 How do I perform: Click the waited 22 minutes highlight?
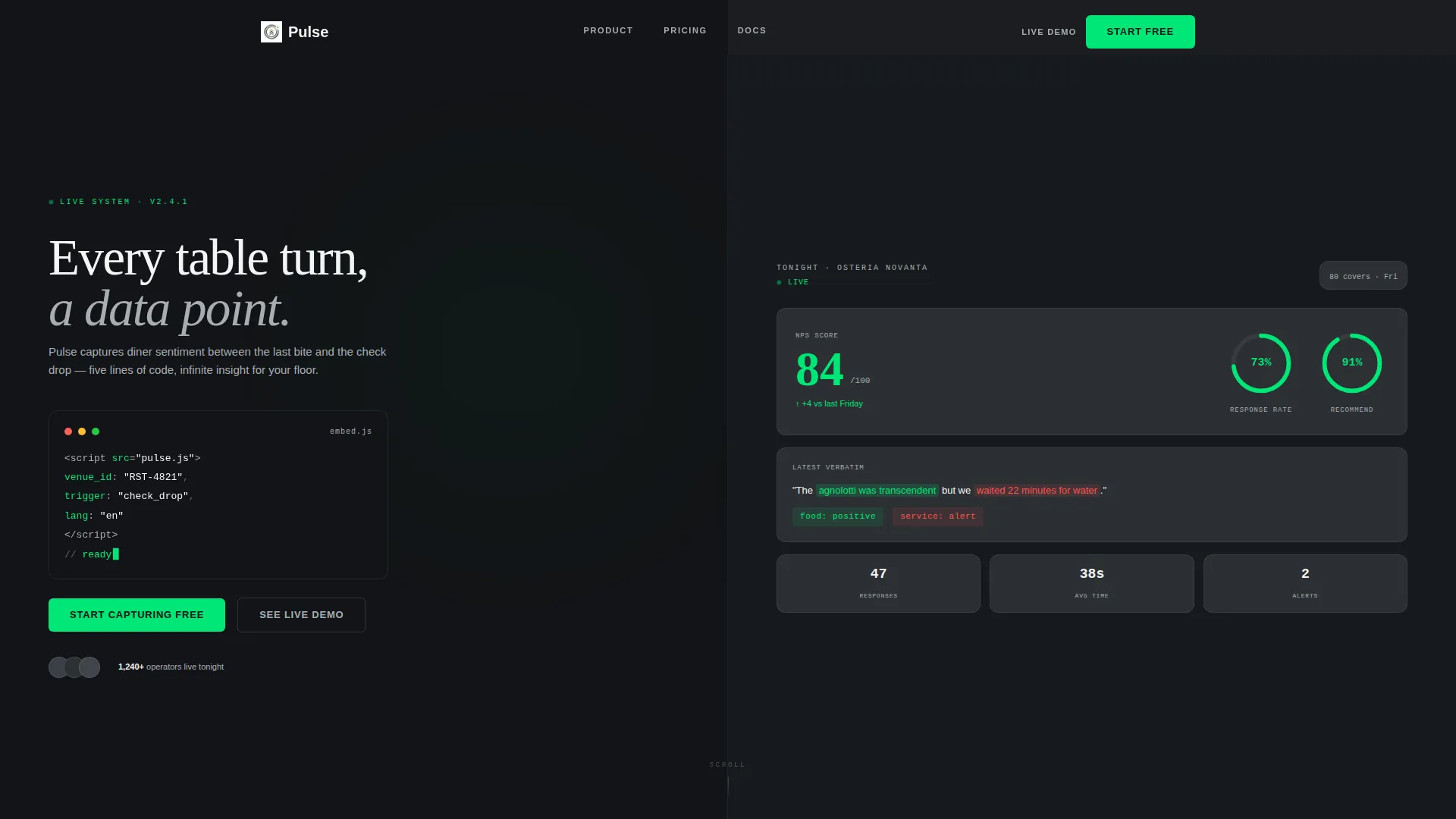coord(1037,491)
